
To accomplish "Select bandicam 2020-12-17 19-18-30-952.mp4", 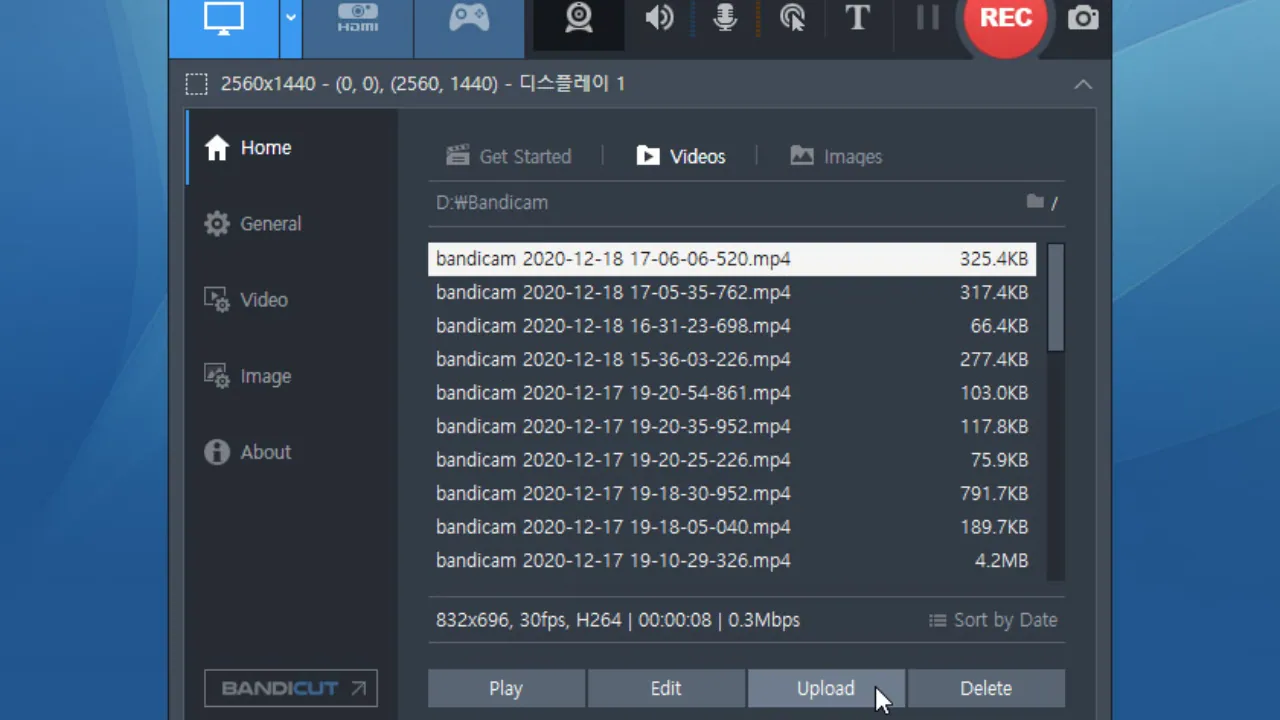I will click(x=732, y=493).
